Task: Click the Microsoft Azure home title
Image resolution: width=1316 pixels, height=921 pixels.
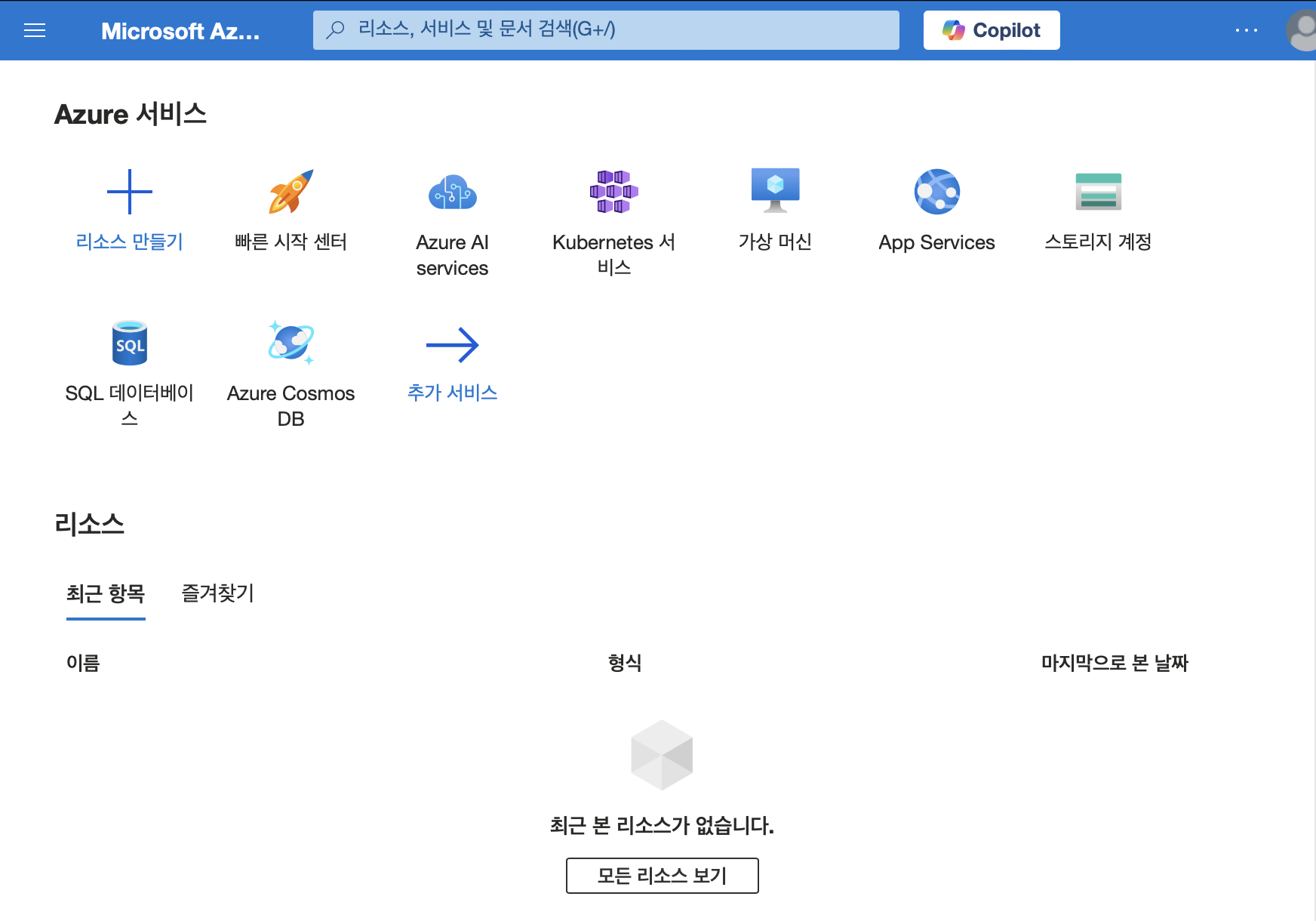Action: click(x=180, y=31)
